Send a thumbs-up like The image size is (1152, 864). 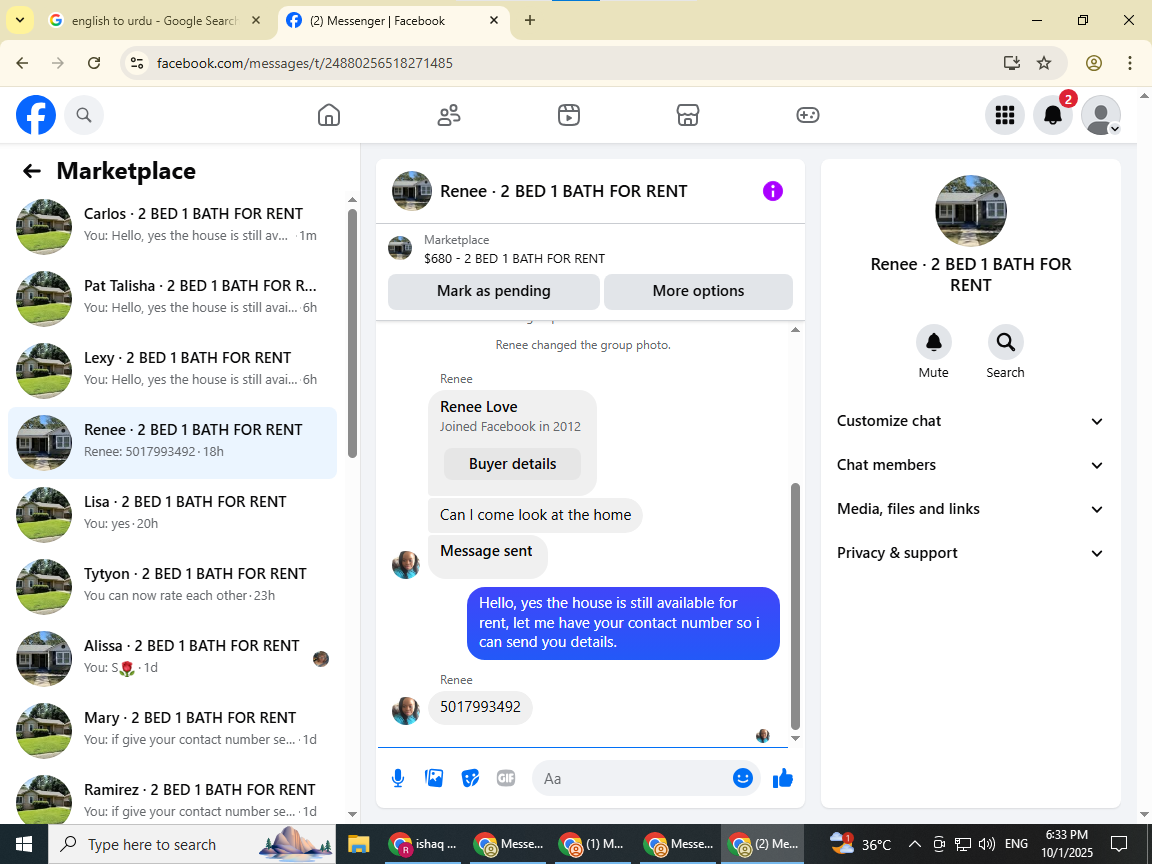[x=782, y=778]
